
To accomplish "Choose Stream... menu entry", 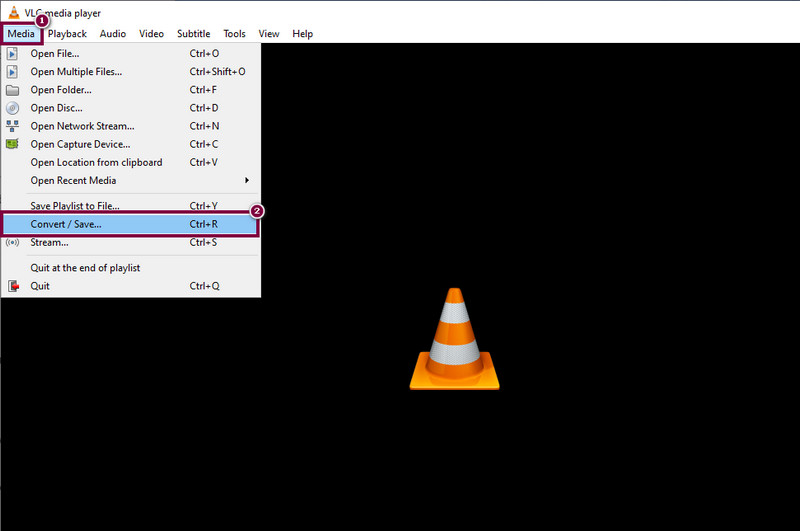I will (131, 242).
